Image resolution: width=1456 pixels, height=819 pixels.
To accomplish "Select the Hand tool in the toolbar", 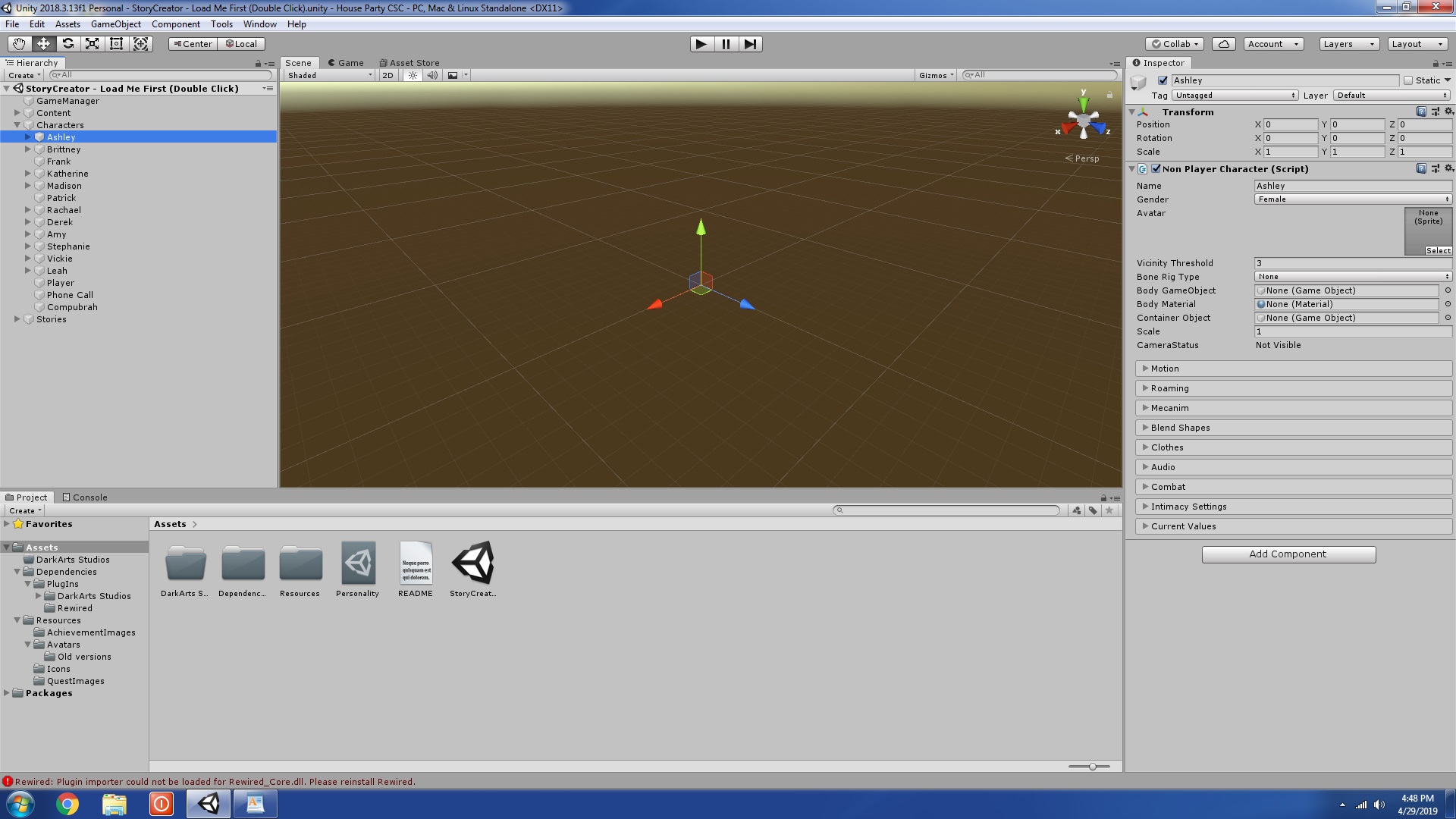I will 19,44.
